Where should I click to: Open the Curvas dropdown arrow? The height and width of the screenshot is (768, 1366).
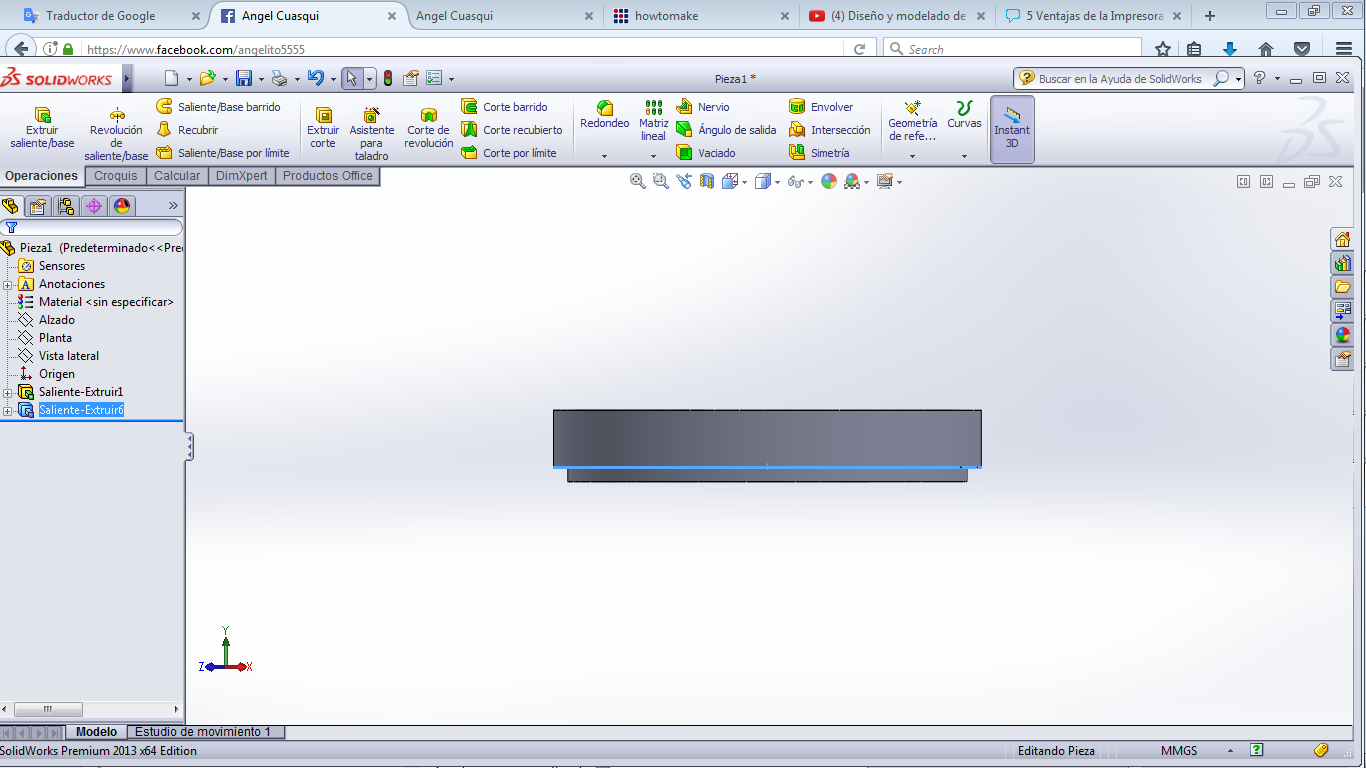pyautogui.click(x=964, y=156)
